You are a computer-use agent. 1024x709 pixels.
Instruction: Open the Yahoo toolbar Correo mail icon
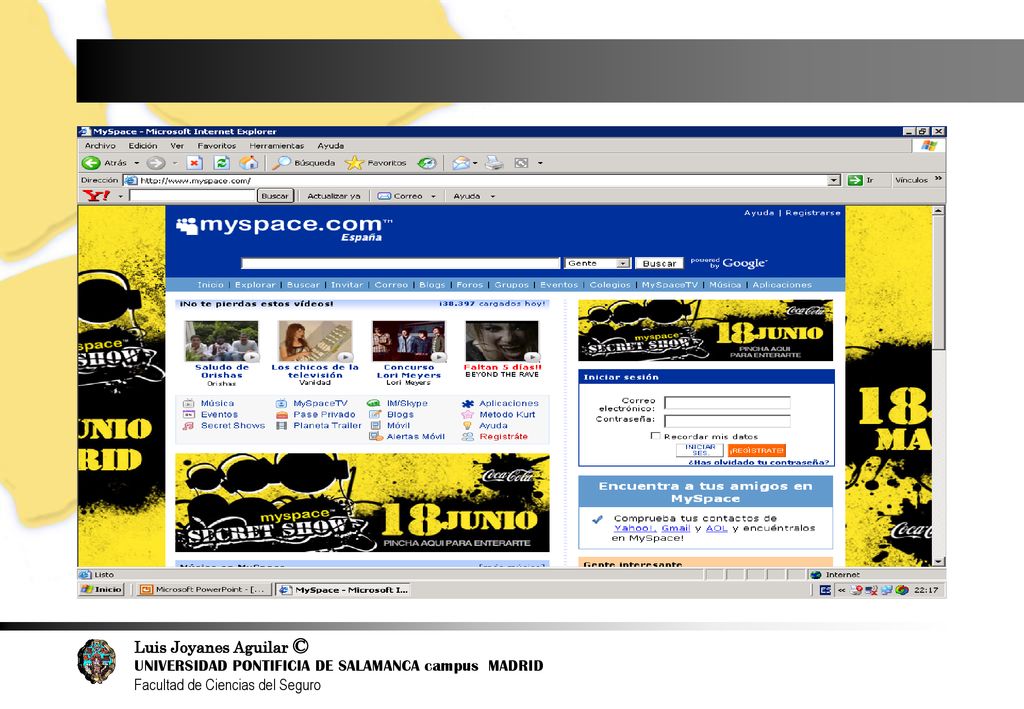click(x=384, y=196)
